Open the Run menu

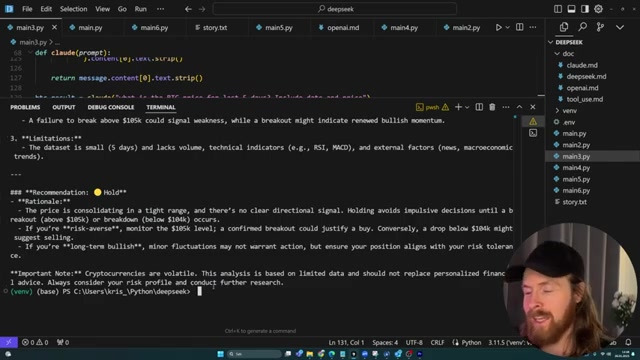[140, 9]
